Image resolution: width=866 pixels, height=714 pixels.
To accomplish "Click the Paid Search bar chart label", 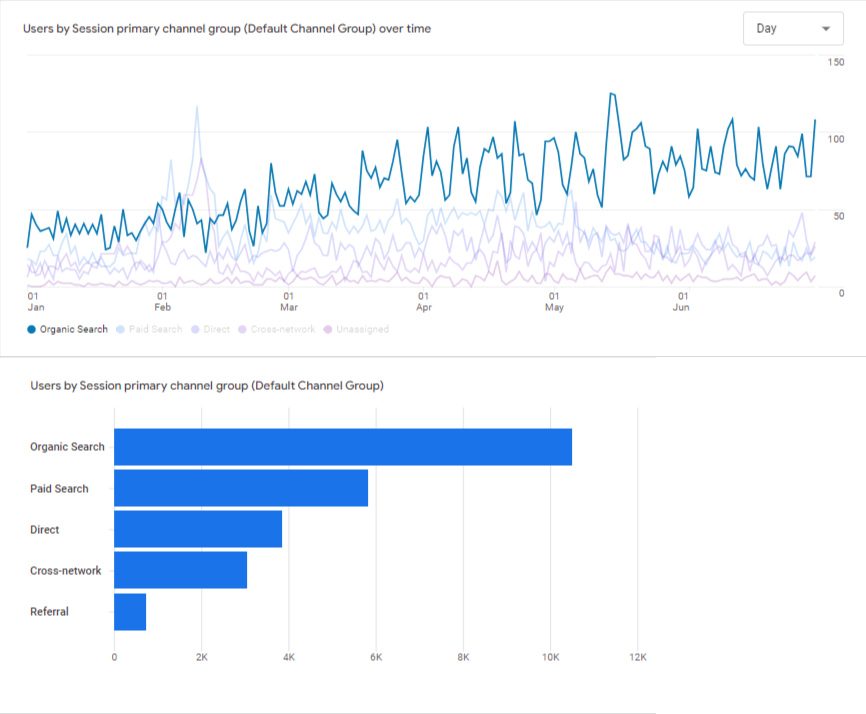I will point(59,489).
